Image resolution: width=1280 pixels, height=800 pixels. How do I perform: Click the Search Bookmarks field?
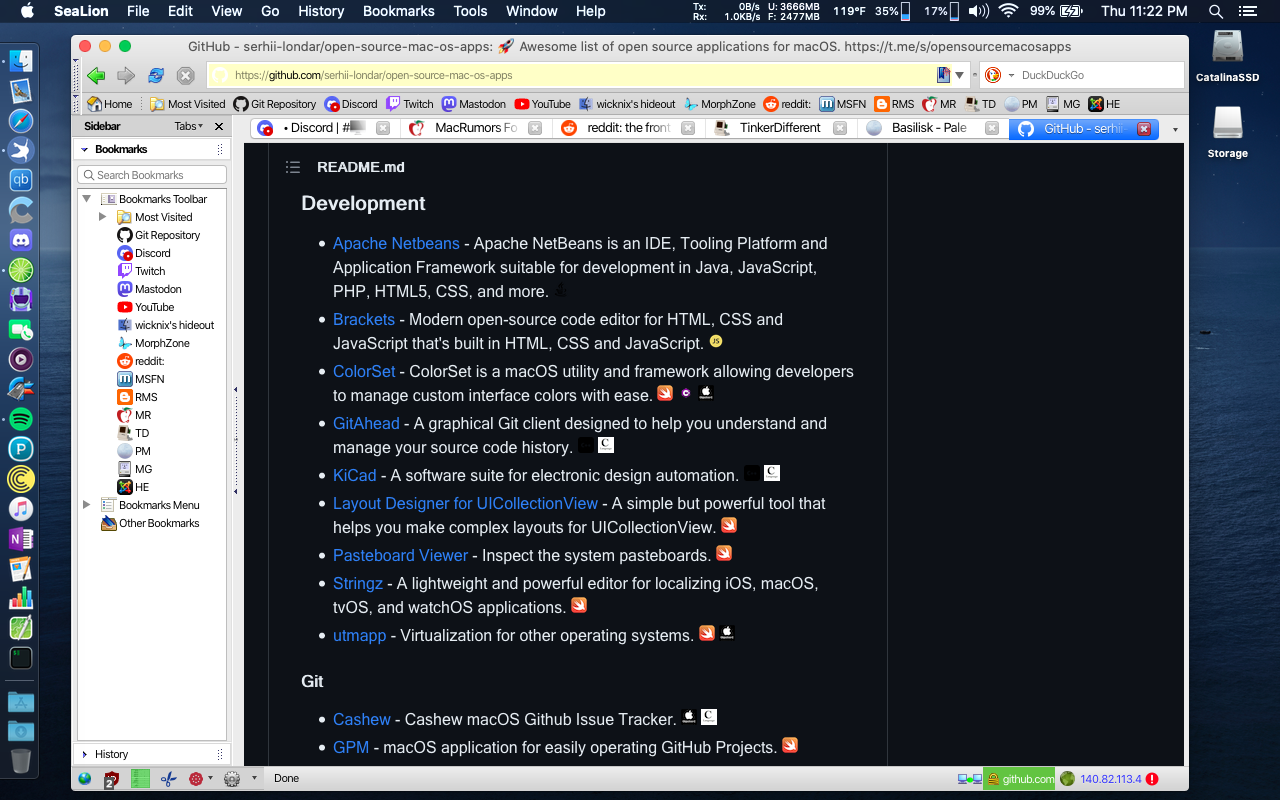point(151,173)
